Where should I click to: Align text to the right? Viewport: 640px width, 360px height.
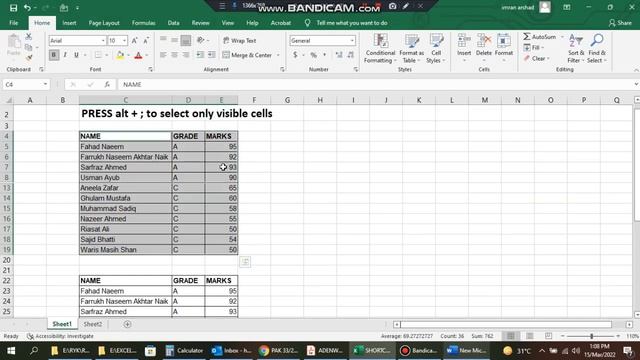pos(186,55)
